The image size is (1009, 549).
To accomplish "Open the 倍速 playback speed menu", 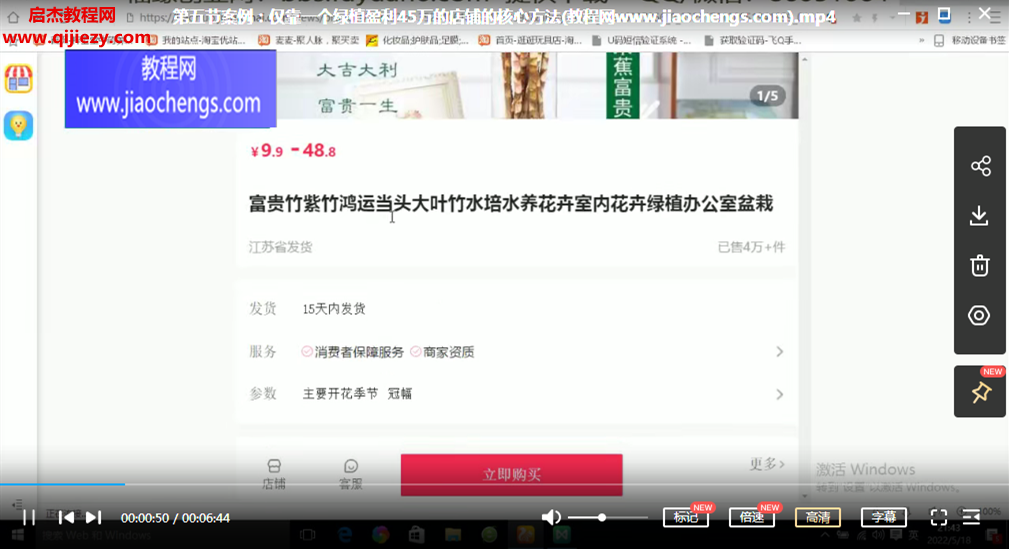I will click(752, 517).
